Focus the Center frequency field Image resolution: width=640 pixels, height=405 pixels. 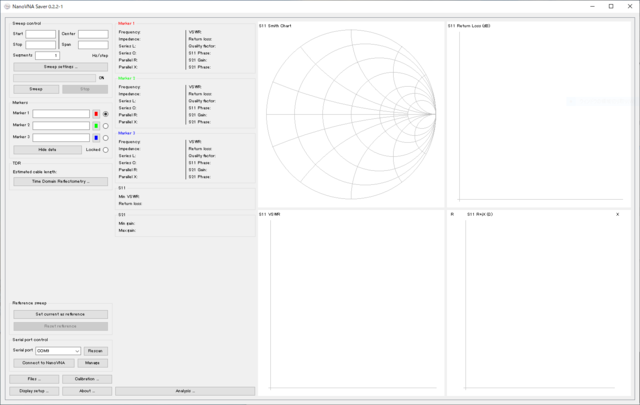point(93,34)
